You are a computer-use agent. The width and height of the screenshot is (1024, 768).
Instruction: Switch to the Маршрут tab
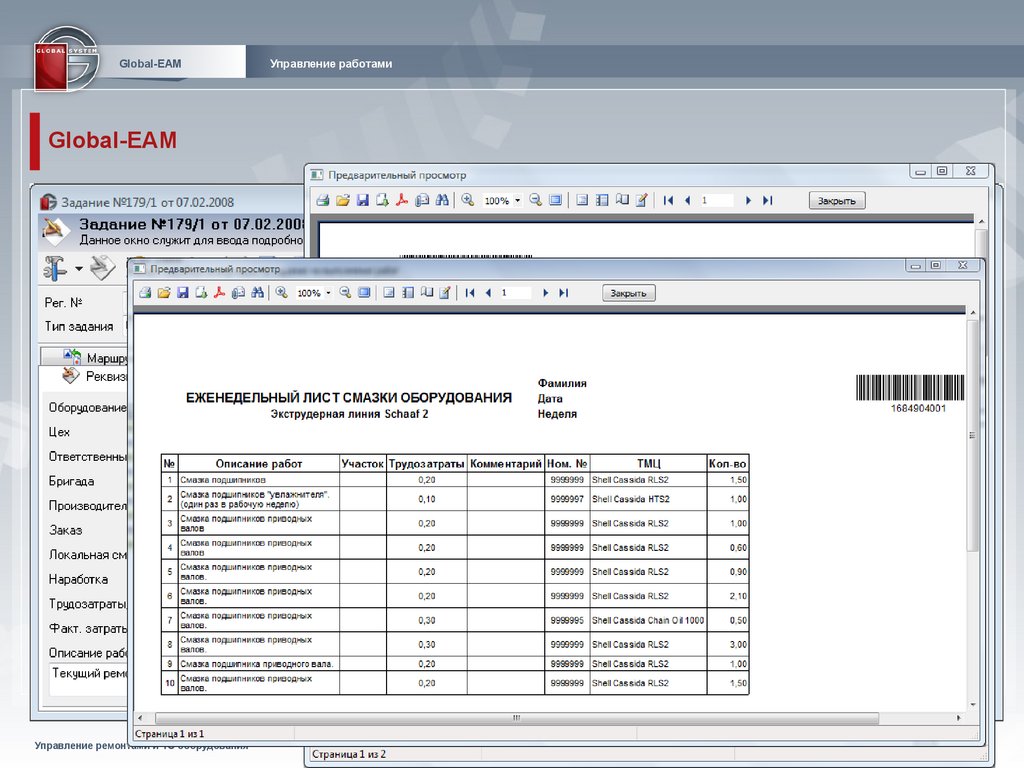[105, 357]
